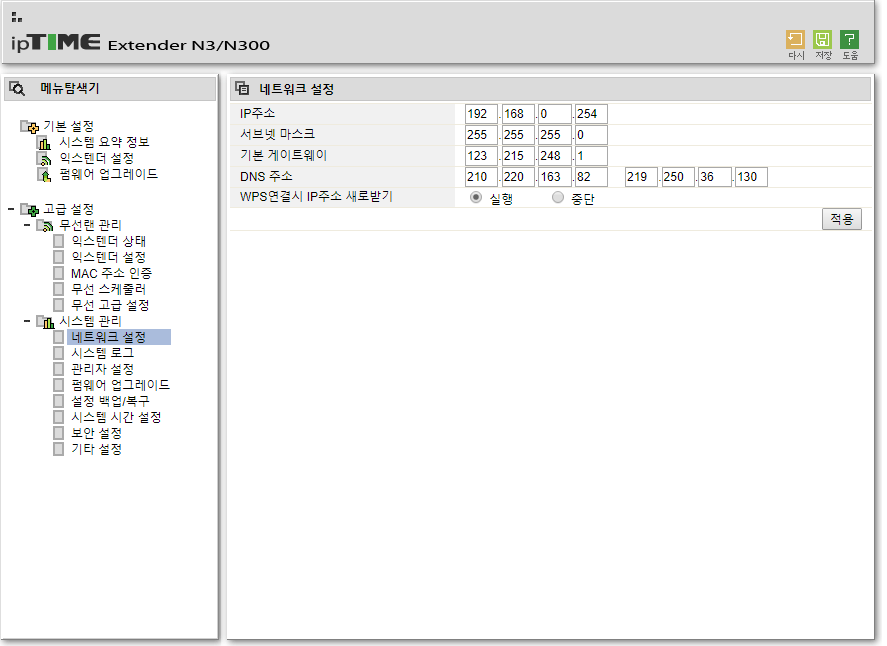Click the 다시 (refresh) icon in header
The height and width of the screenshot is (646, 887).
[x=795, y=40]
